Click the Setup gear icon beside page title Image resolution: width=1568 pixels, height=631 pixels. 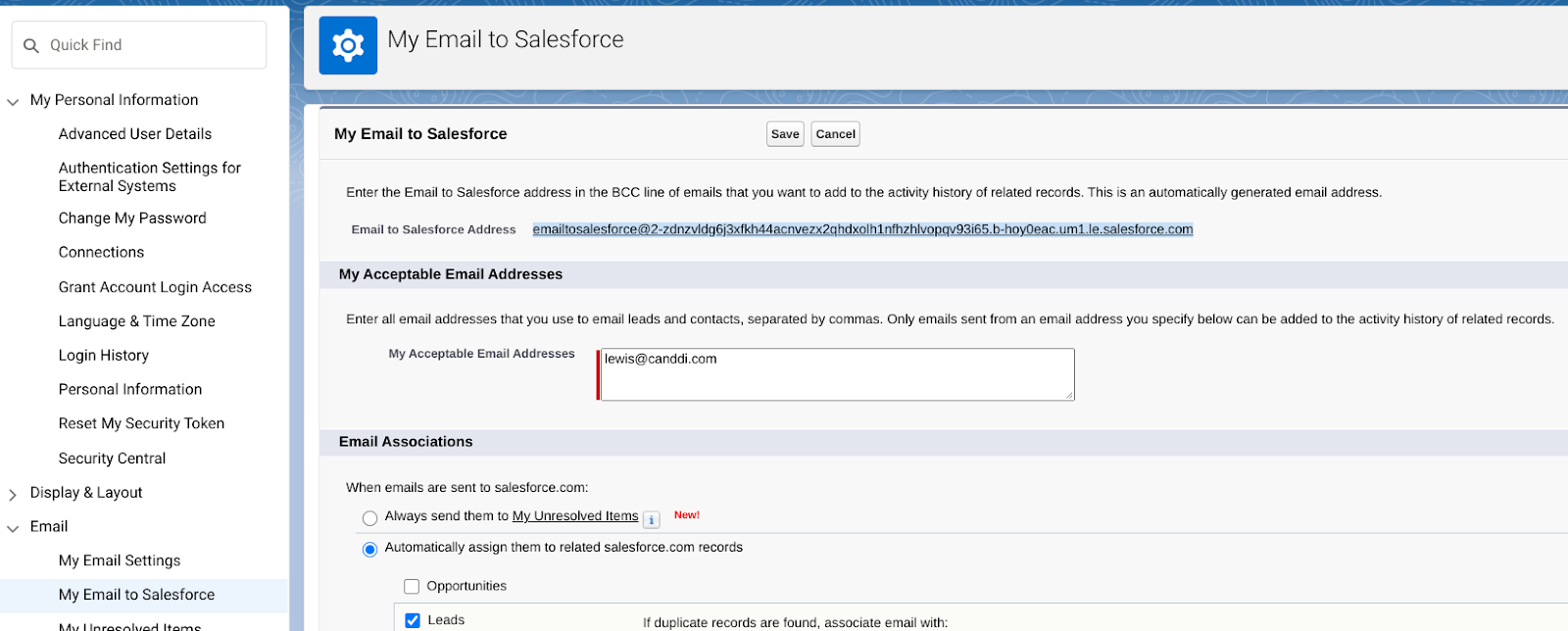click(x=348, y=45)
